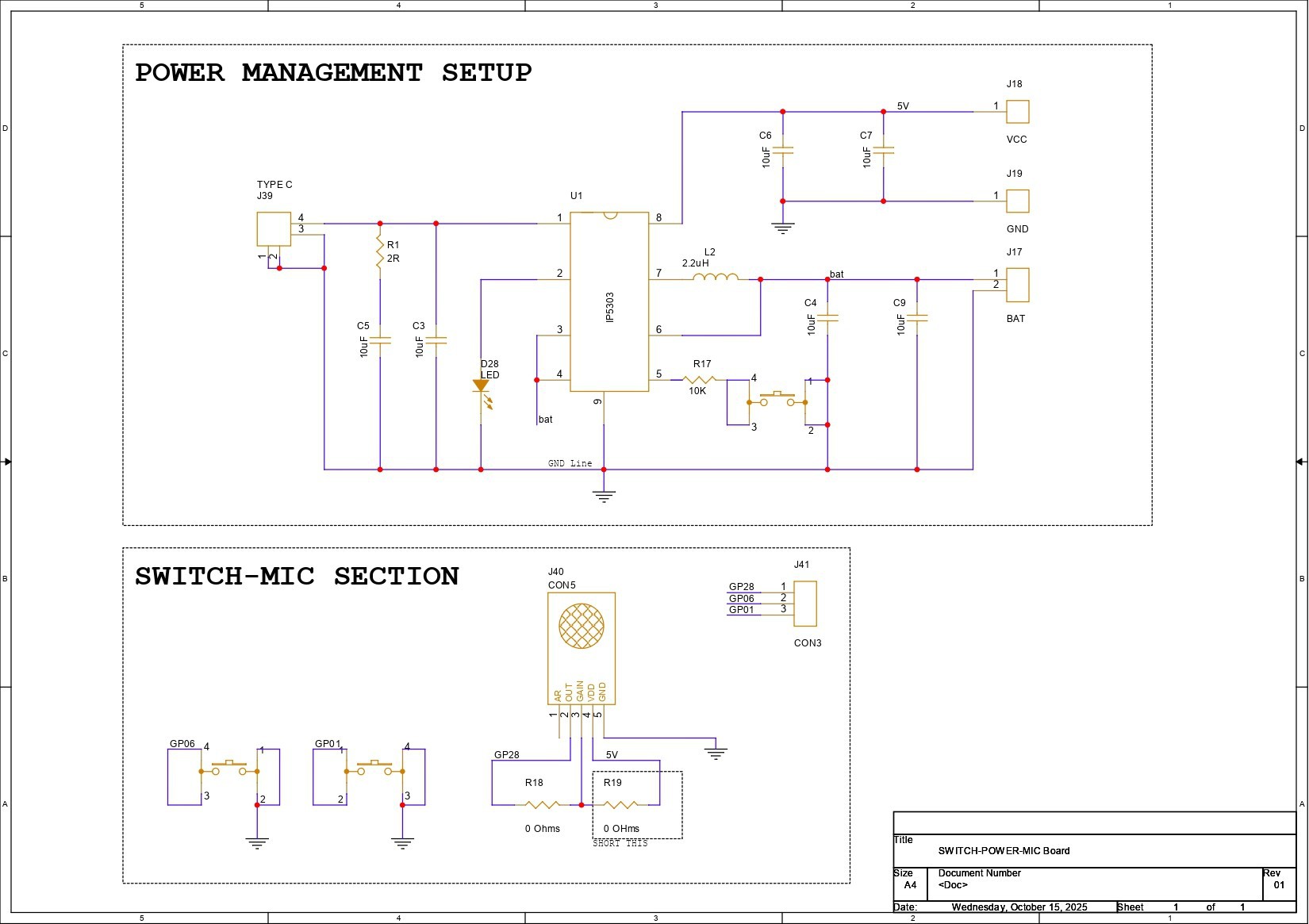
Task: Click the SWITCH-MIC SECTION heading
Action: pos(297,577)
